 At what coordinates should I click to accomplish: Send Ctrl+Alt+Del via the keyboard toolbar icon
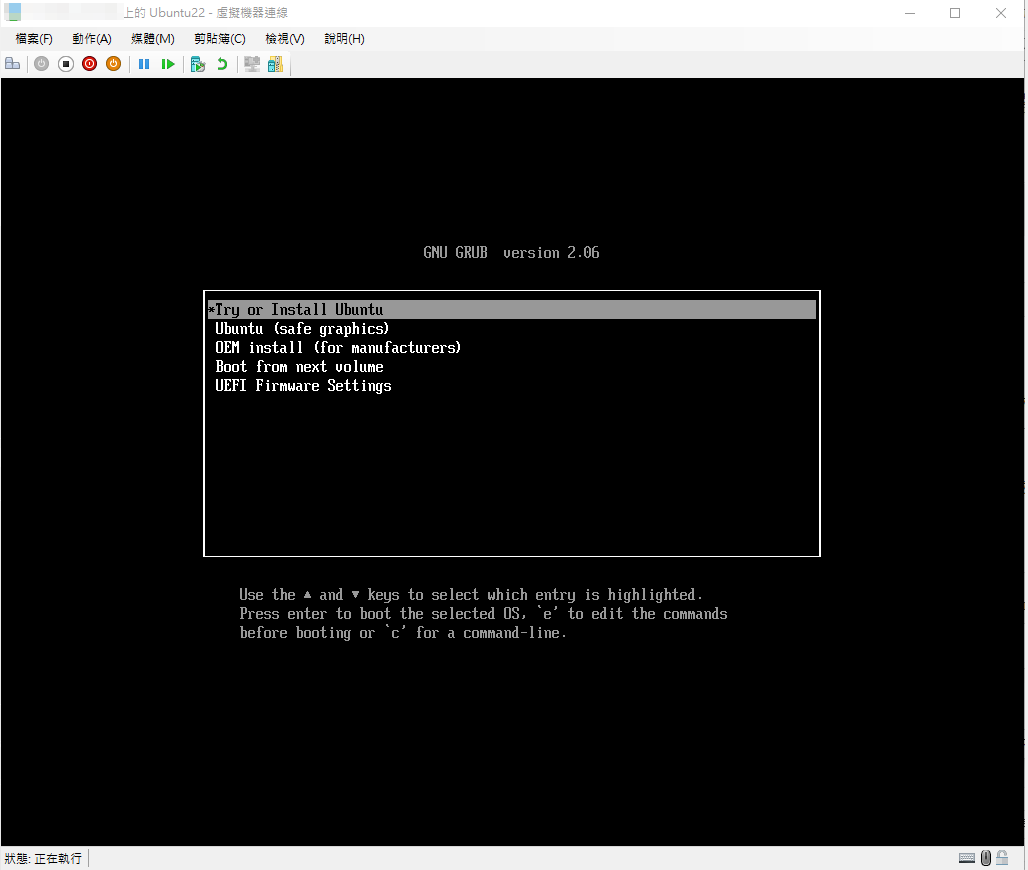click(x=12, y=64)
